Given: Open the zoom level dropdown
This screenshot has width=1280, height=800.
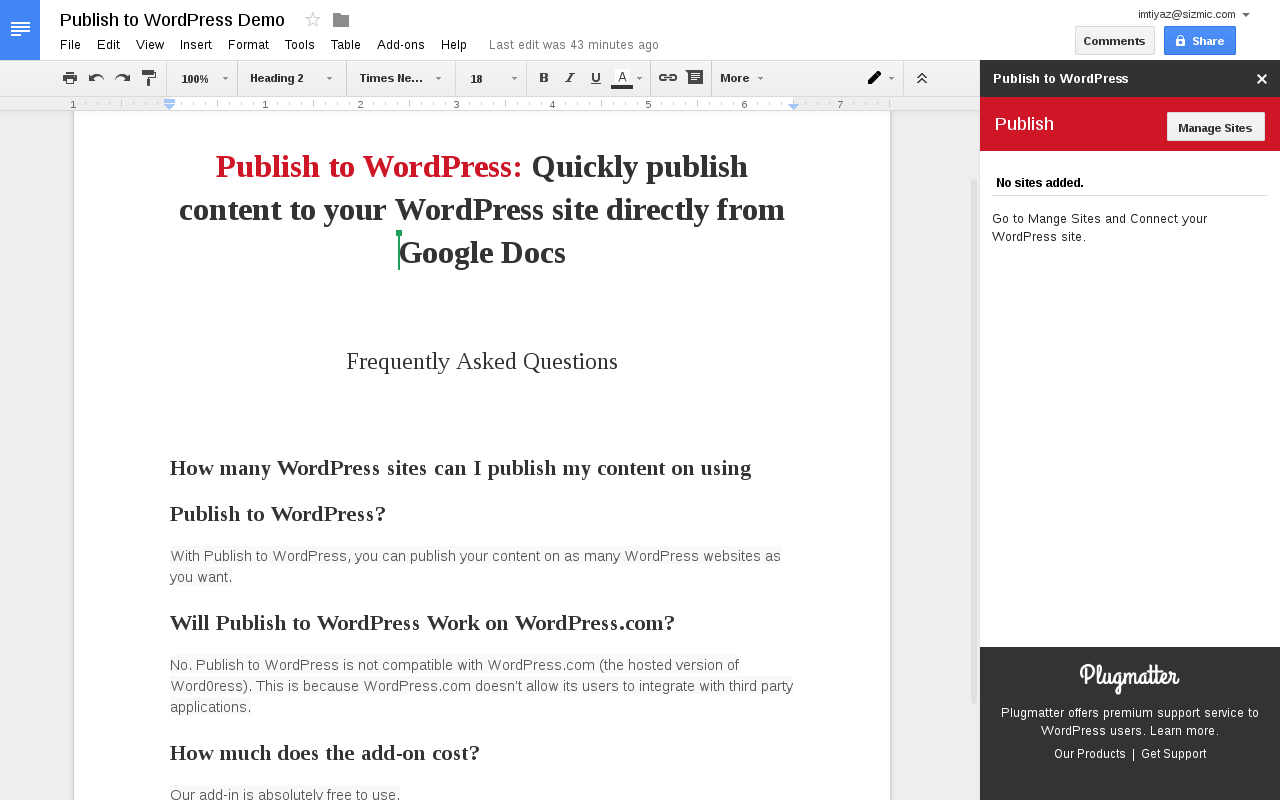Looking at the screenshot, I should click(204, 78).
